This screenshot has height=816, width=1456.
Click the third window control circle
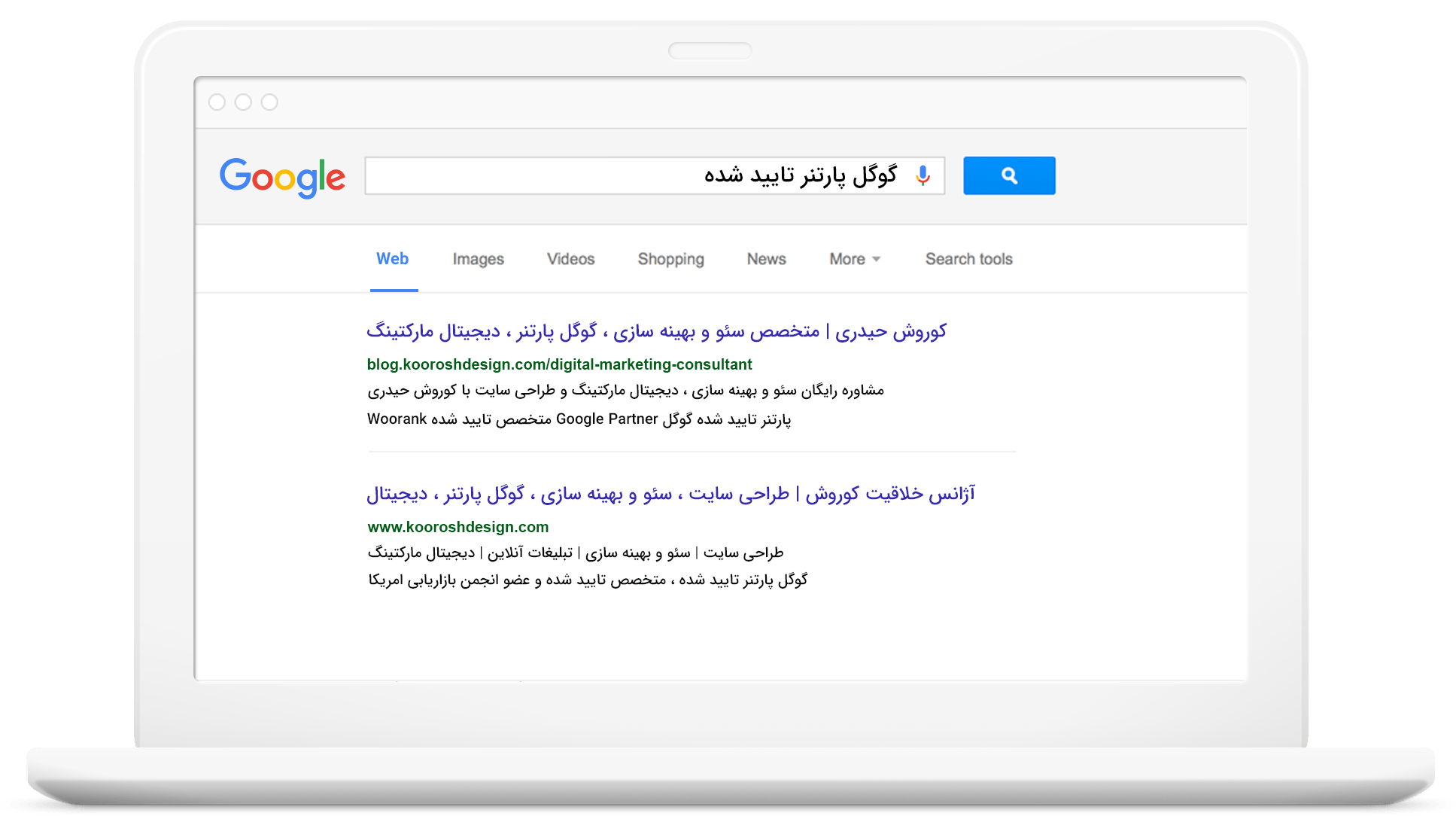click(x=269, y=102)
